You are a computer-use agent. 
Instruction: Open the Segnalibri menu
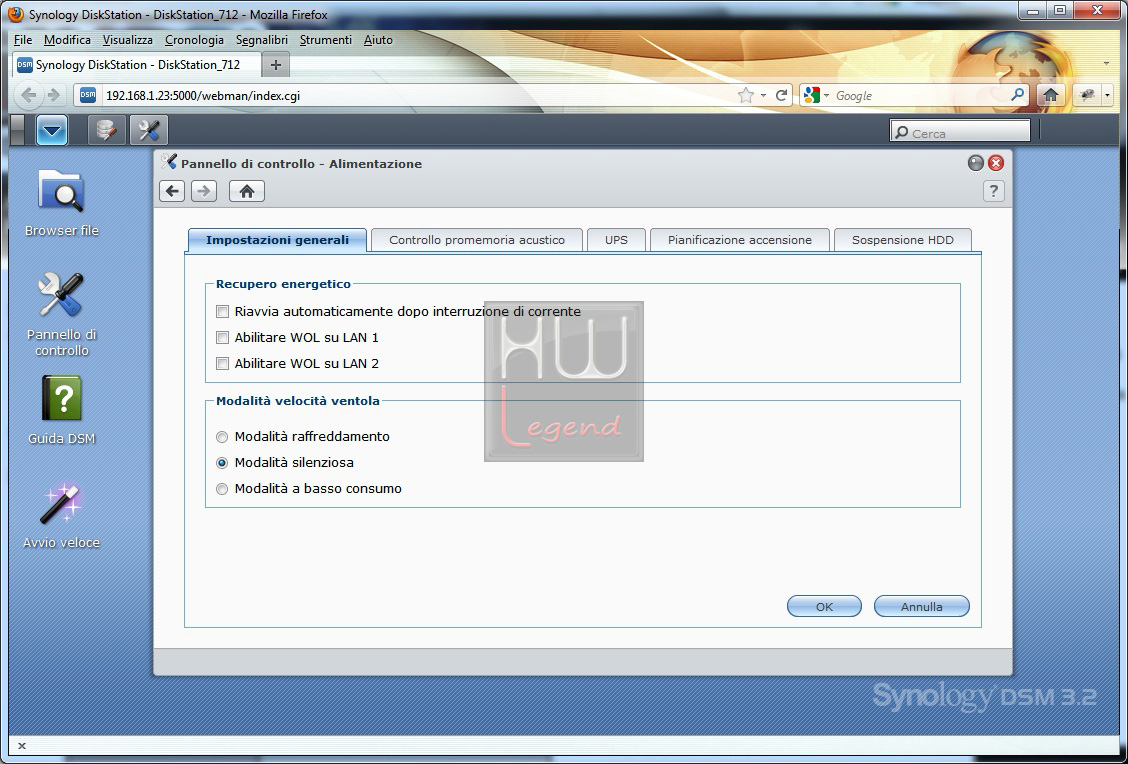(x=262, y=40)
